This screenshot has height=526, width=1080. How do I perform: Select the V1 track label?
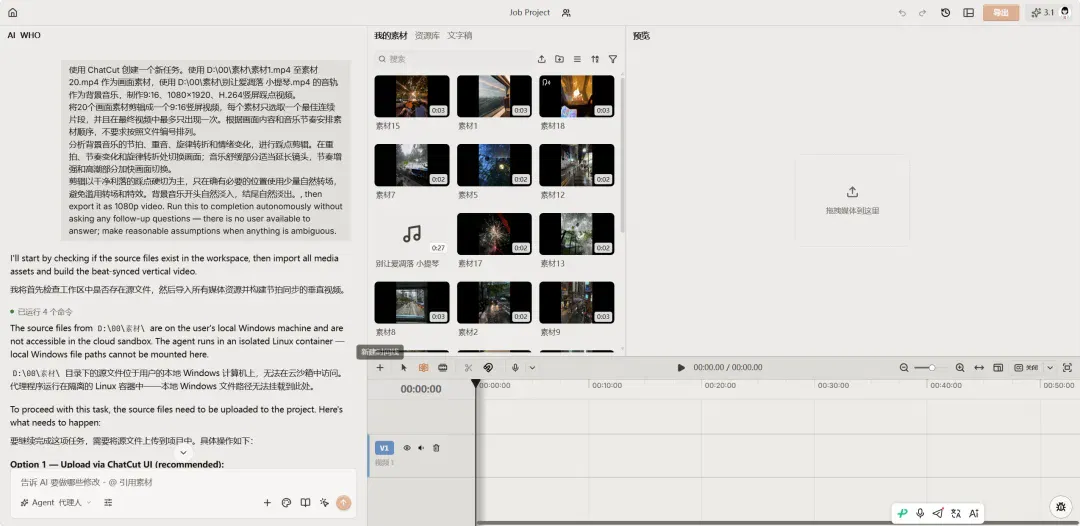[384, 448]
